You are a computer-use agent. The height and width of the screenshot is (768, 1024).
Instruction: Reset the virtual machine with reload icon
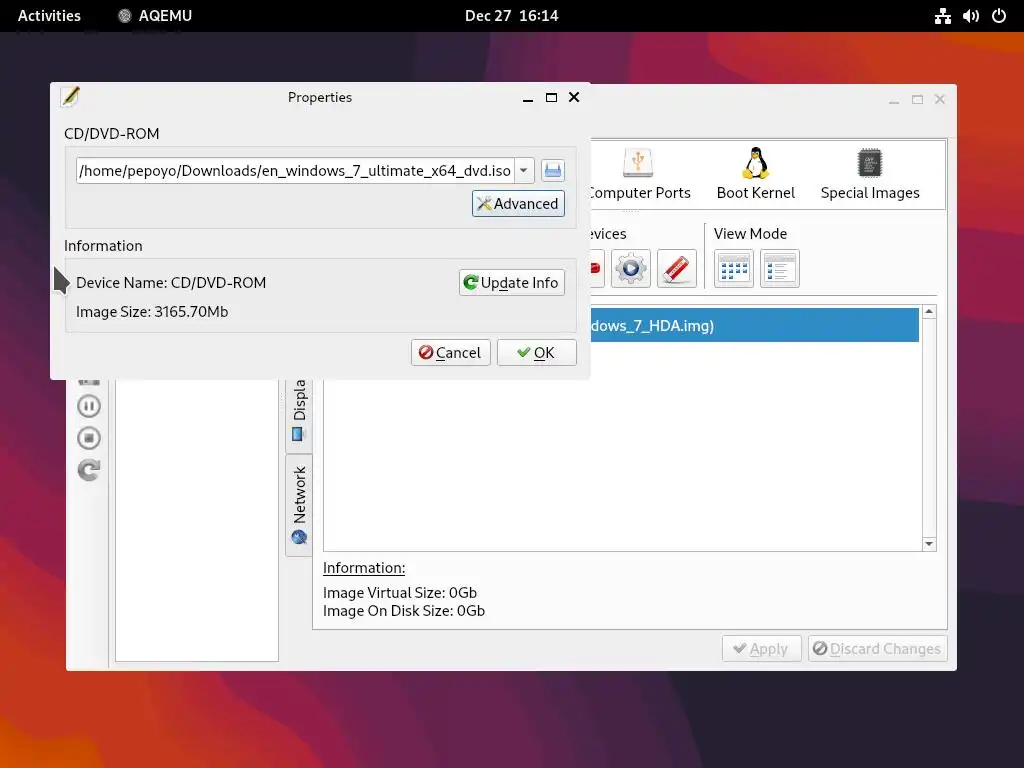coord(89,470)
